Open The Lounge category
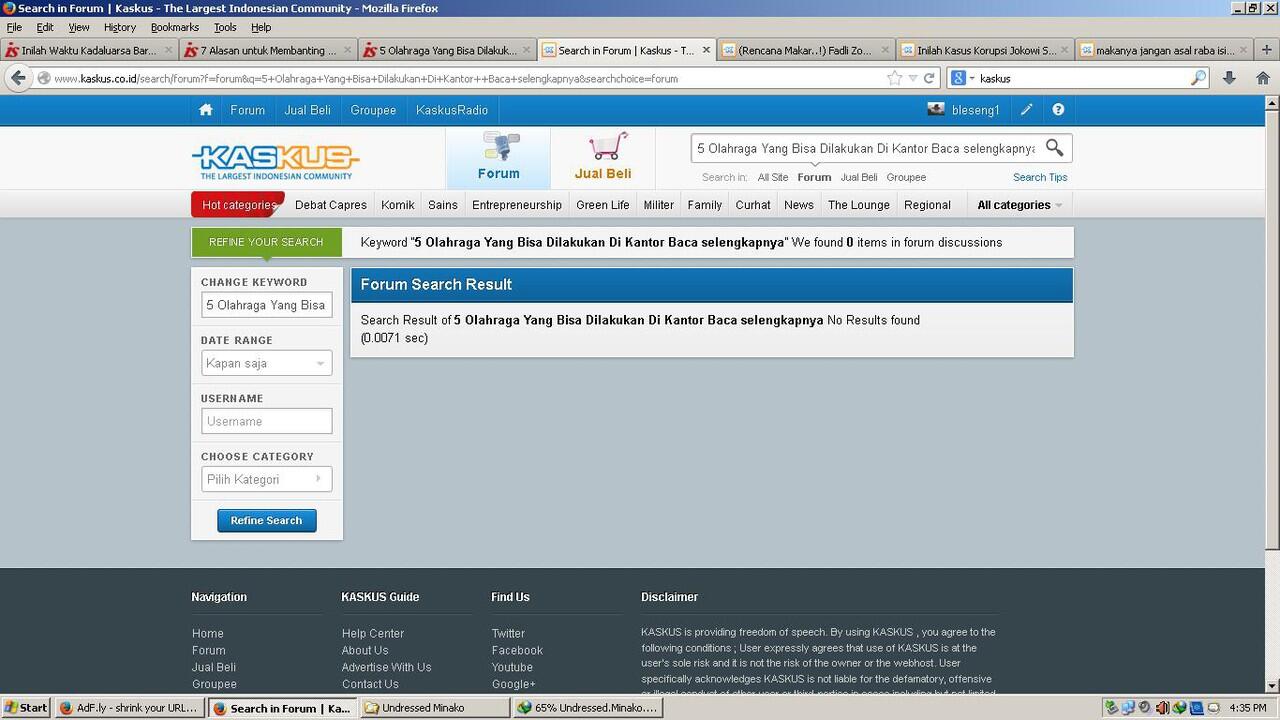Screen dimensions: 1280x720 tap(858, 205)
